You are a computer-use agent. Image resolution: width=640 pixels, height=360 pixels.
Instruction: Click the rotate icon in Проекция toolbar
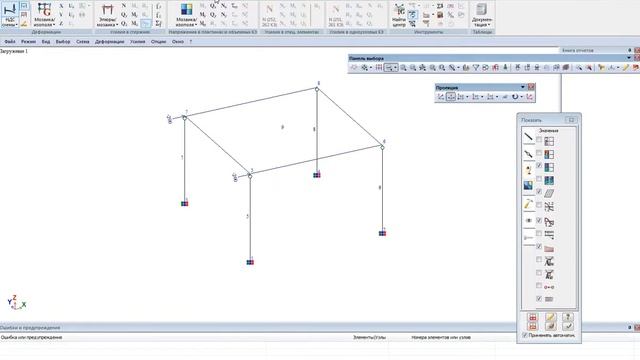tap(515, 97)
